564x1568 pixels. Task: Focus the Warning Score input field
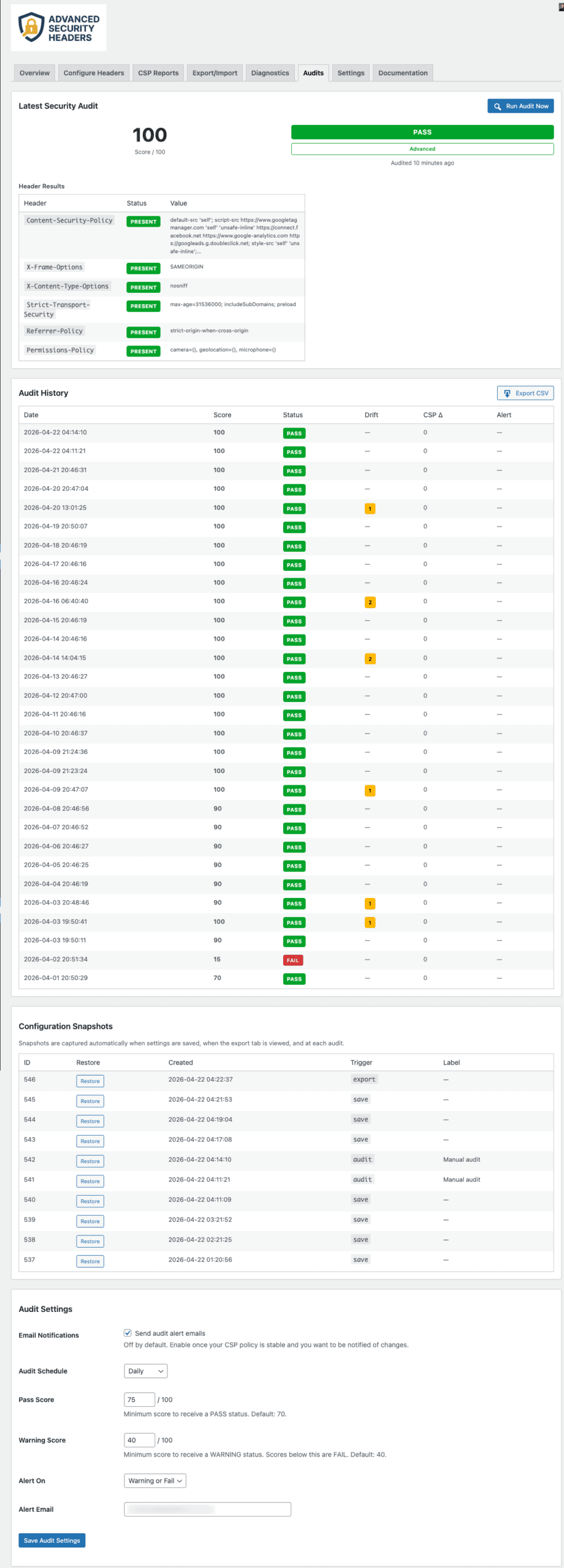(x=139, y=1440)
